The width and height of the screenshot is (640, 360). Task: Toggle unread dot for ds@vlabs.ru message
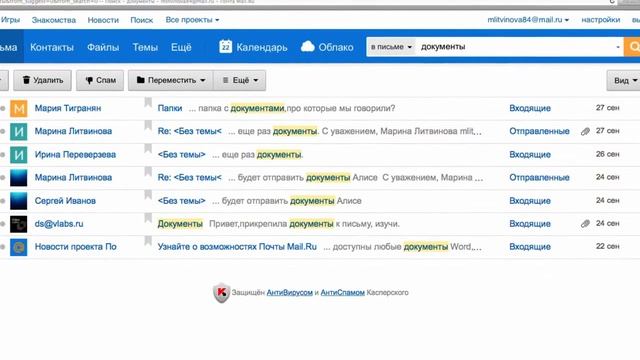2,224
